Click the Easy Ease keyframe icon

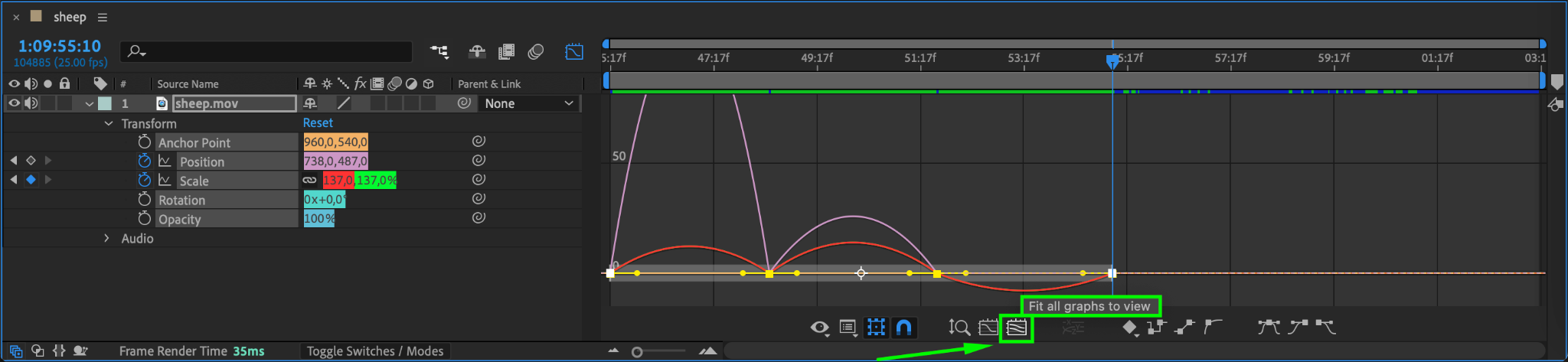pos(1269,328)
